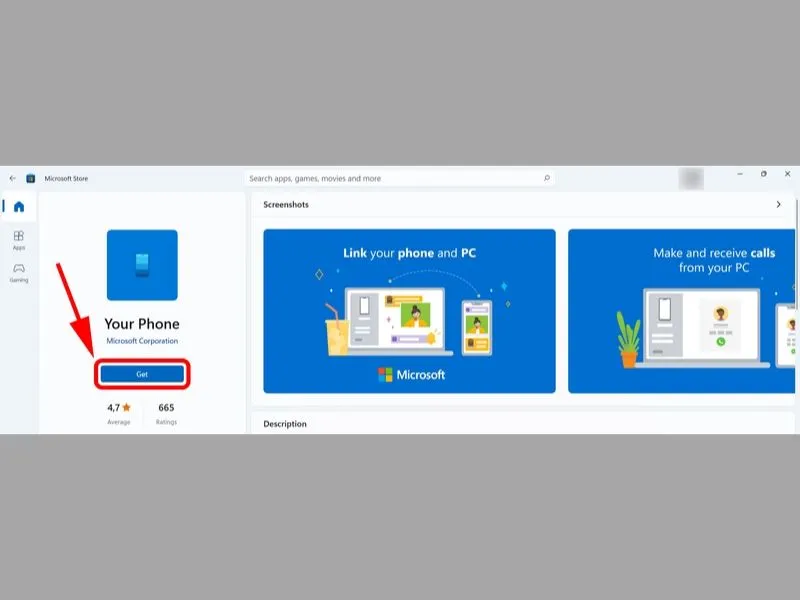This screenshot has height=600, width=800.
Task: Expand screenshots with the chevron arrow
Action: (x=778, y=205)
